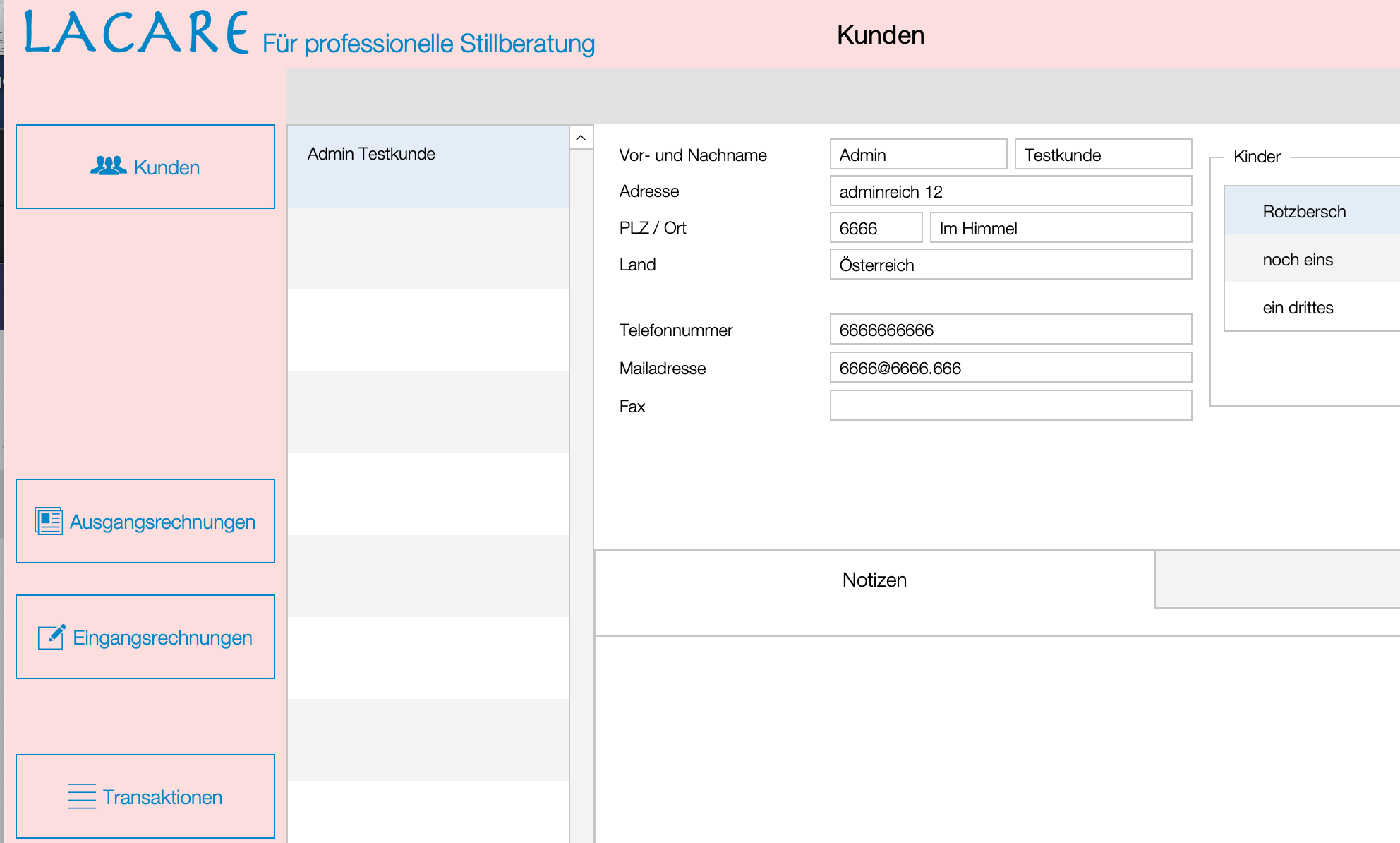The width and height of the screenshot is (1400, 843).
Task: Select child 'noch eins' in Kinder list
Action: tap(1298, 260)
